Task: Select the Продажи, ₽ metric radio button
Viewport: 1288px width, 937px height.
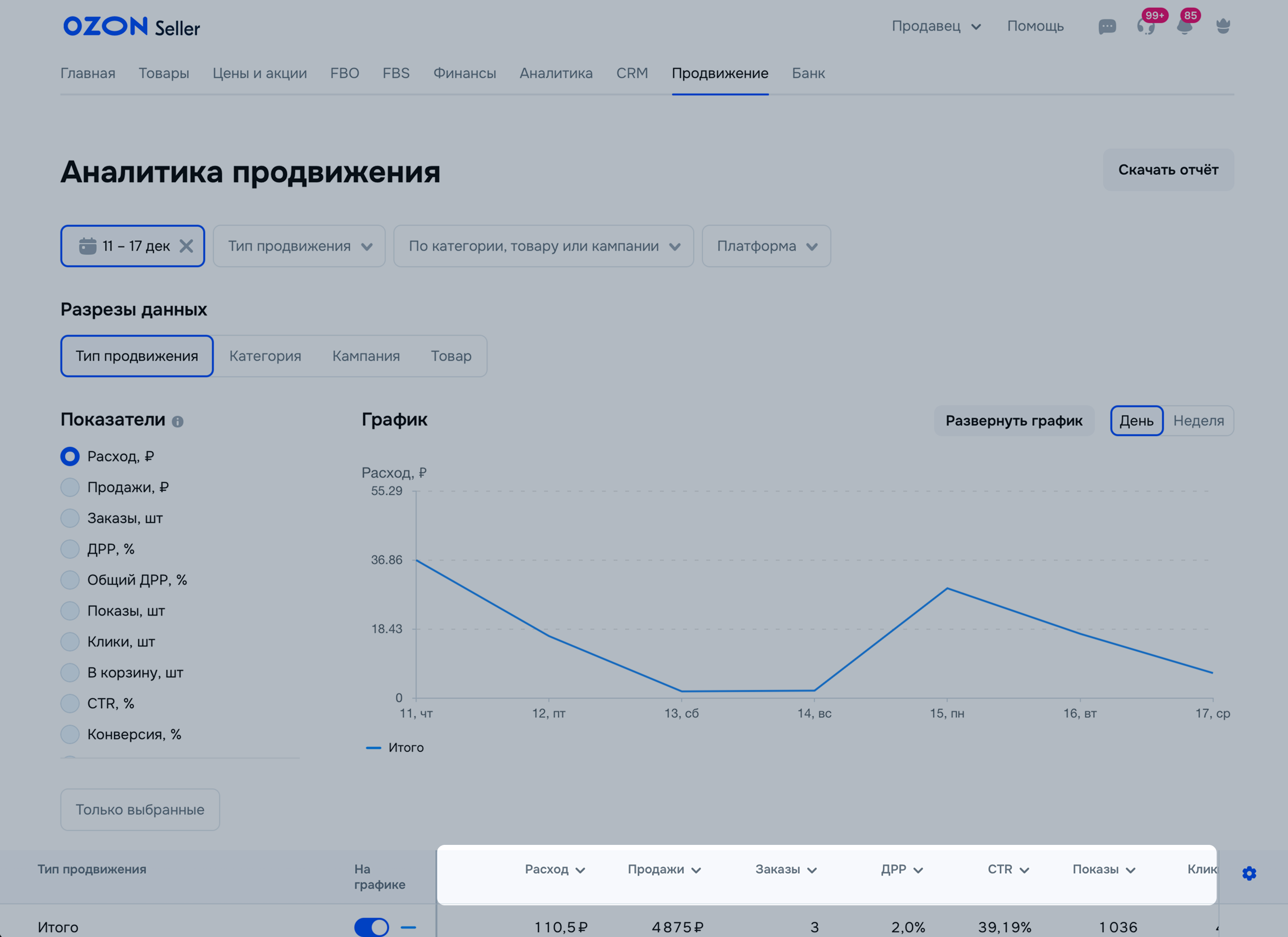Action: pos(70,487)
